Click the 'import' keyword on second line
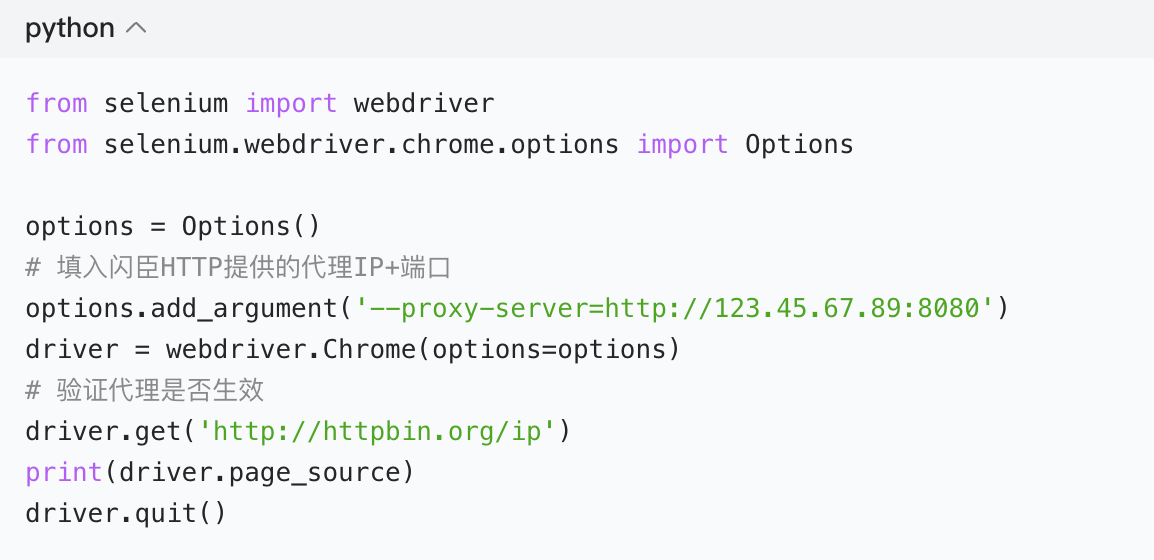Viewport: 1154px width, 560px height. tap(682, 144)
